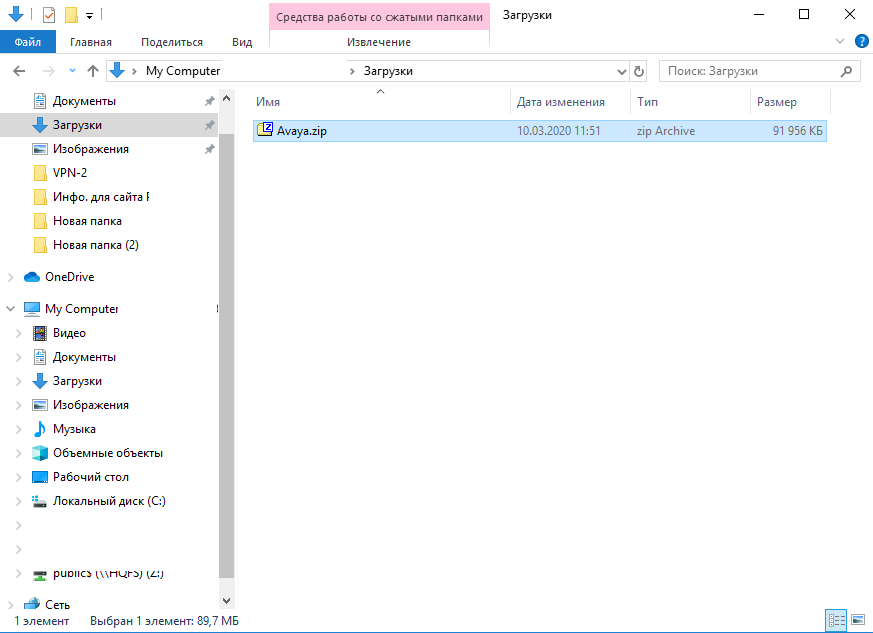Go up one folder level

coord(93,71)
